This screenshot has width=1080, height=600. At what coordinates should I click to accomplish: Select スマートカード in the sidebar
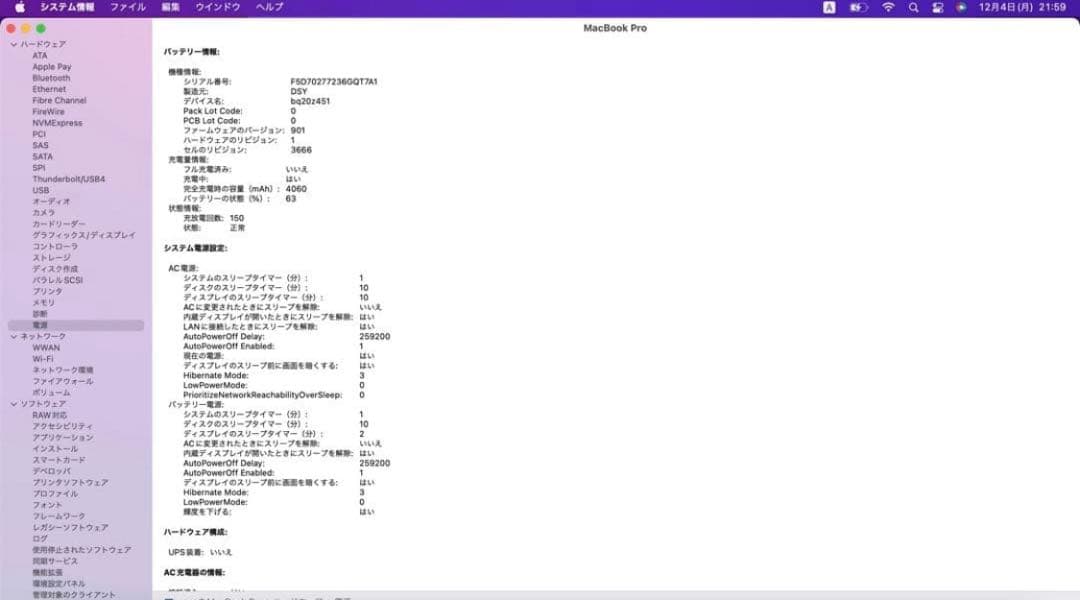(x=59, y=460)
